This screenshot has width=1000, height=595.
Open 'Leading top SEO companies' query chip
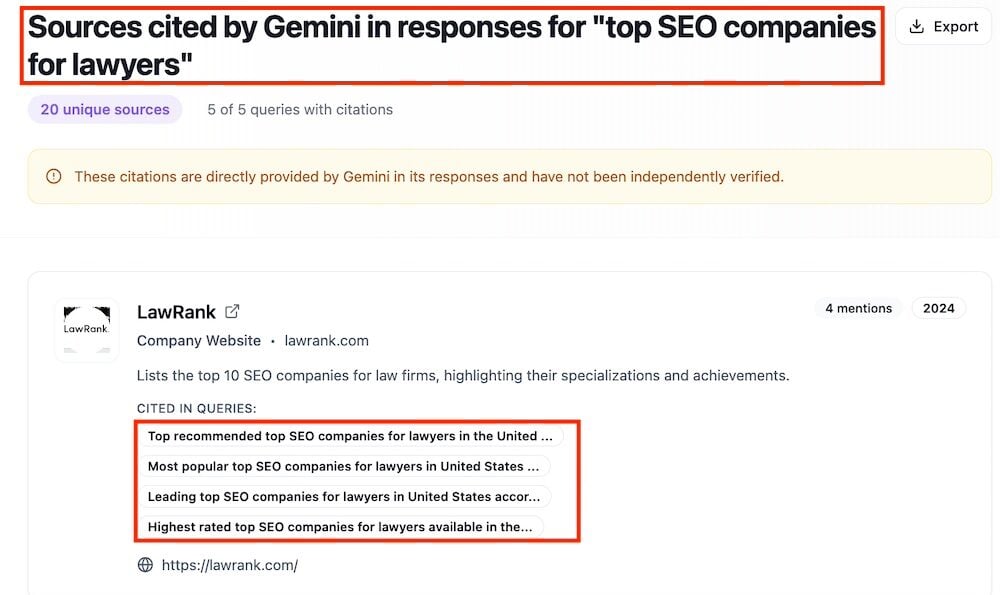coord(344,496)
